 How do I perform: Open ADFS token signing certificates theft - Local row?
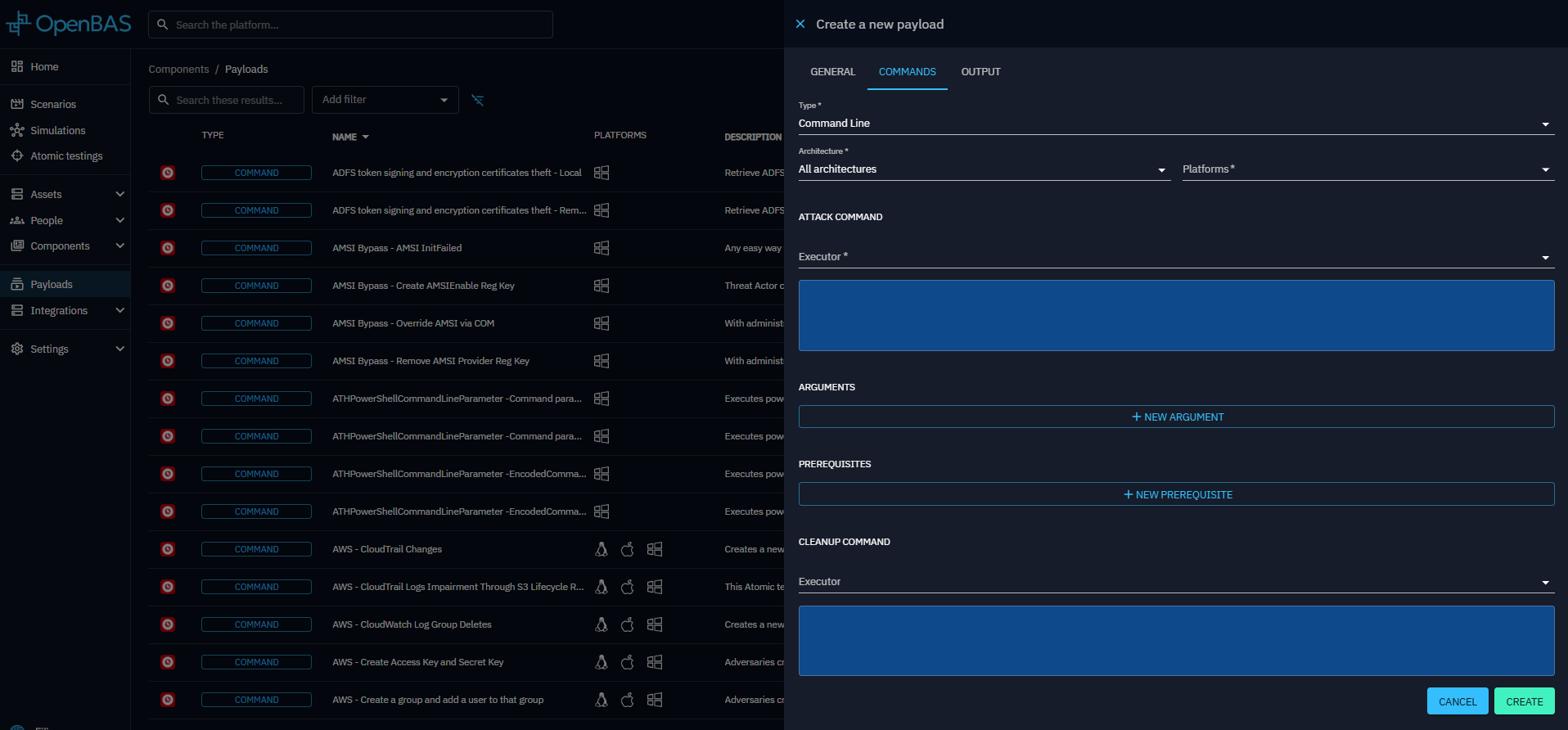pos(466,173)
